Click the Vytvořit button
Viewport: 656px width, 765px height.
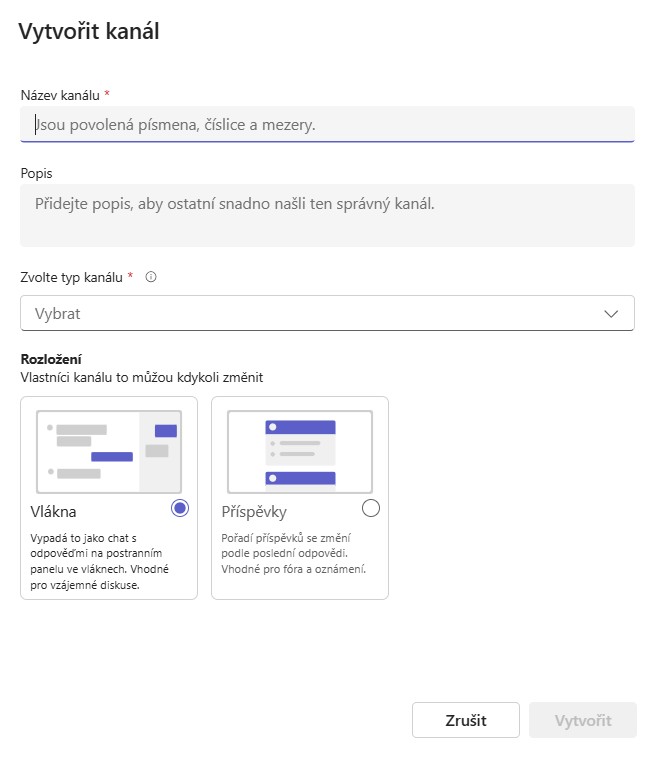[x=583, y=720]
